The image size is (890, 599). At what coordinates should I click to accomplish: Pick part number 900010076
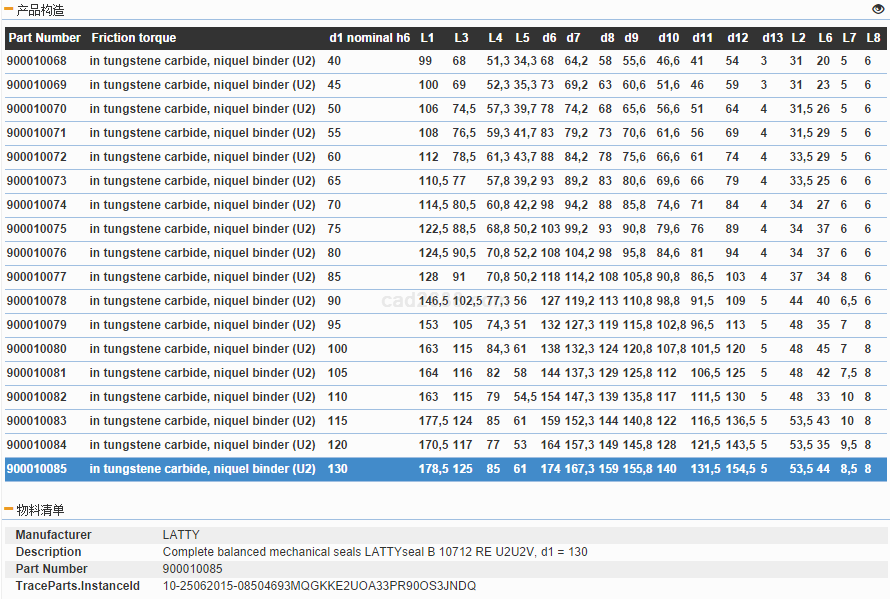point(37,253)
